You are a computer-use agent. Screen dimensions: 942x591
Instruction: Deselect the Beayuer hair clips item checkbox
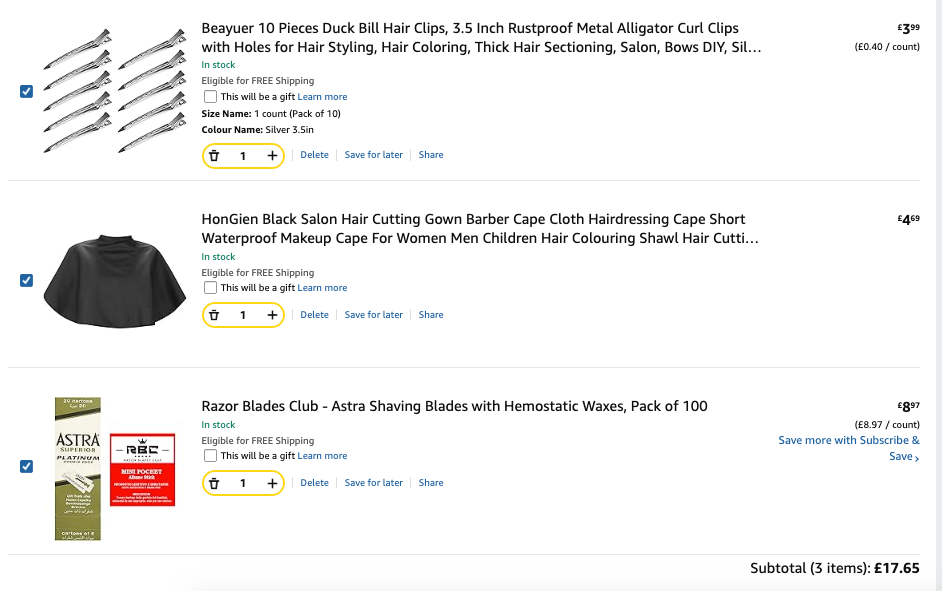tap(26, 91)
